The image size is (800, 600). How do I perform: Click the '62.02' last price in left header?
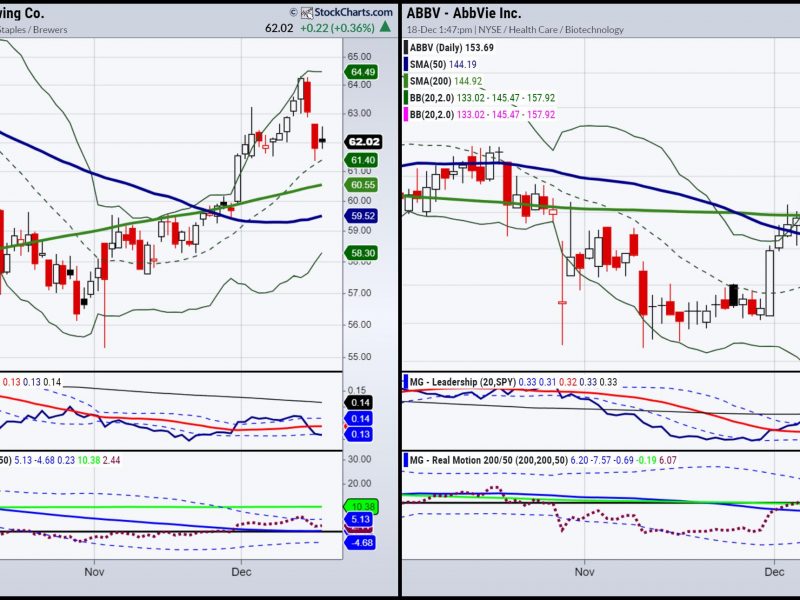(x=279, y=28)
